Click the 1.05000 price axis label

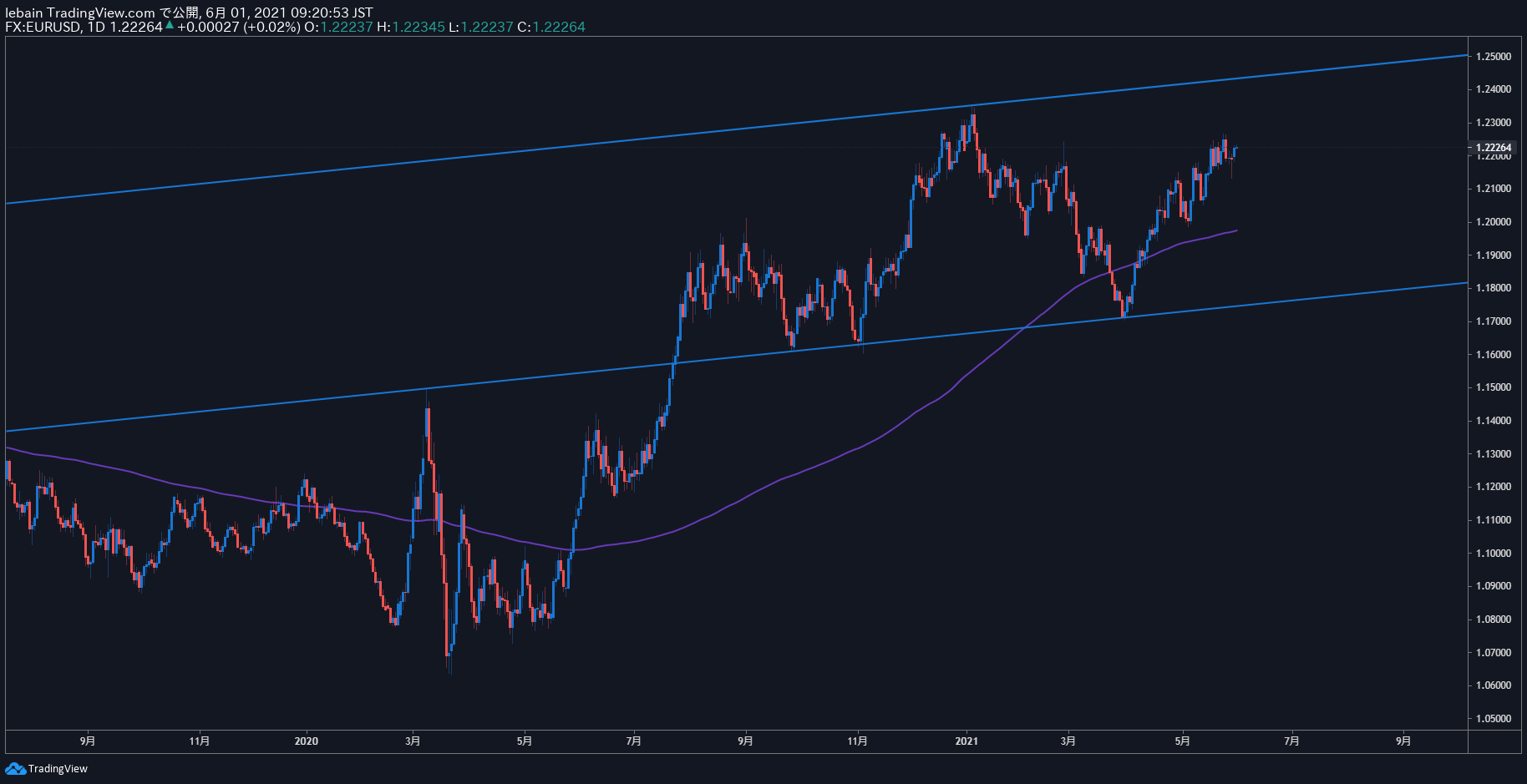click(x=1494, y=719)
